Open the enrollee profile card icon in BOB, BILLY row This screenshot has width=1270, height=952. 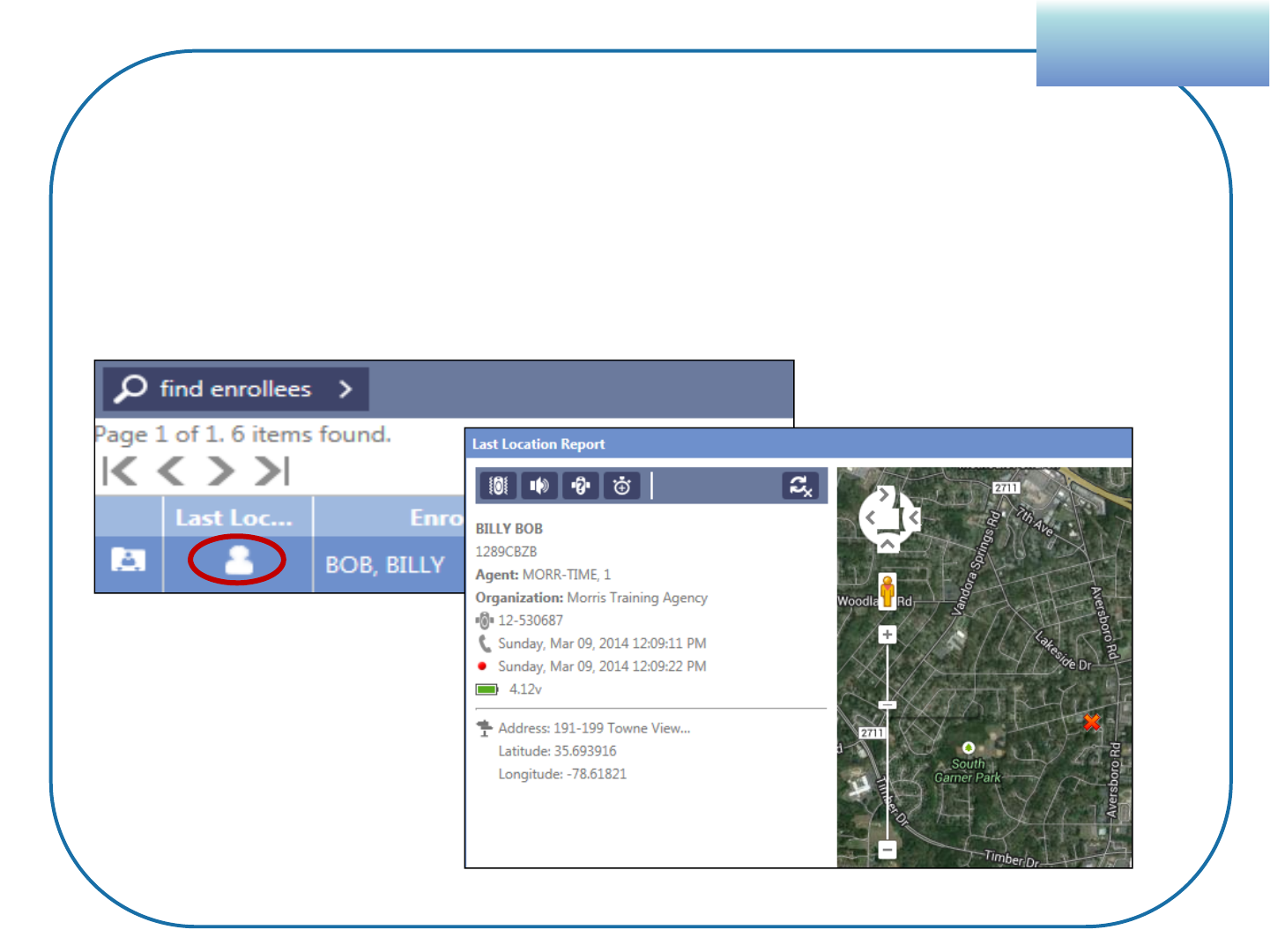coord(129,560)
